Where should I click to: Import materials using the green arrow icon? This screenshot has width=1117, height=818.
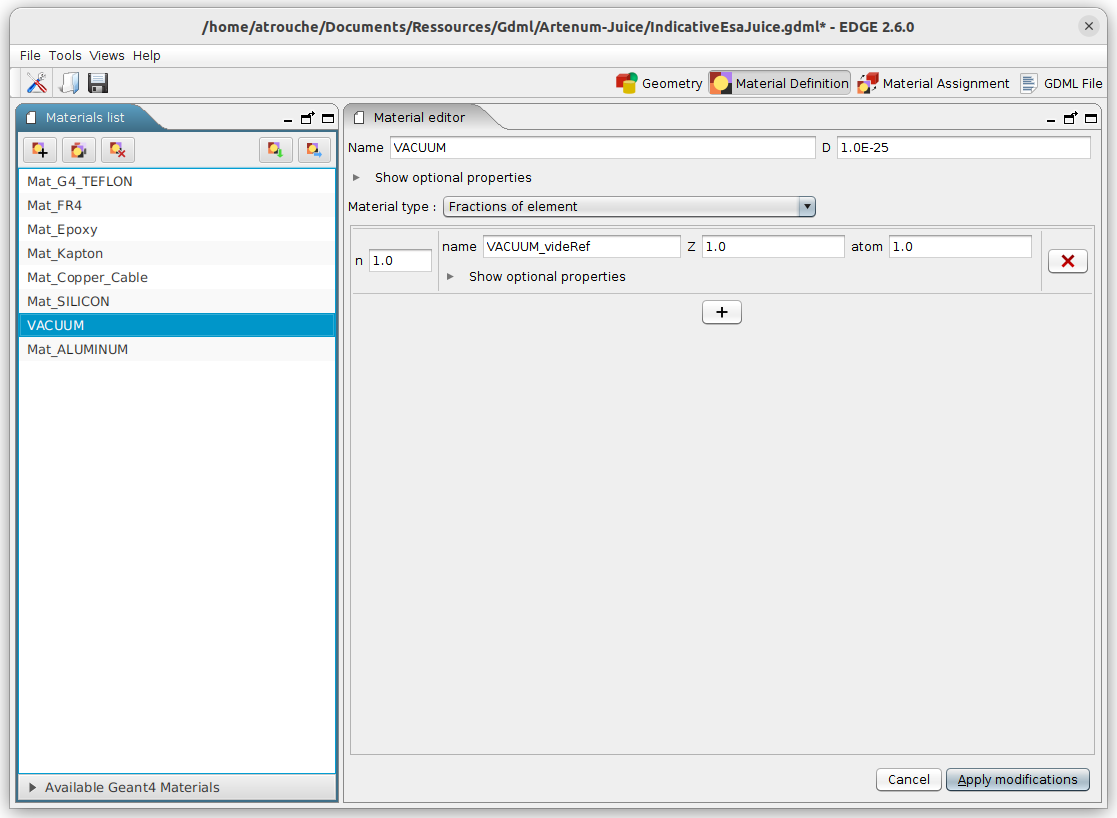275,149
